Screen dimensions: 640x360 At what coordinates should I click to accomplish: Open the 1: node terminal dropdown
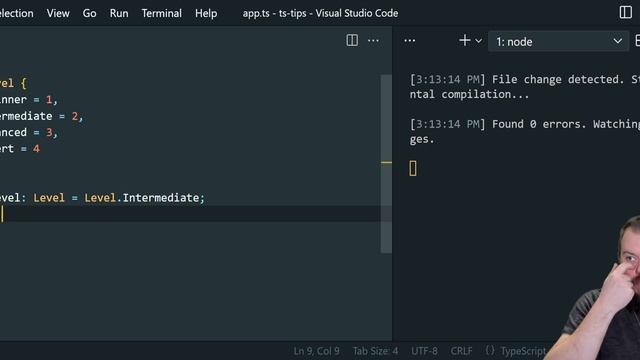pyautogui.click(x=558, y=41)
